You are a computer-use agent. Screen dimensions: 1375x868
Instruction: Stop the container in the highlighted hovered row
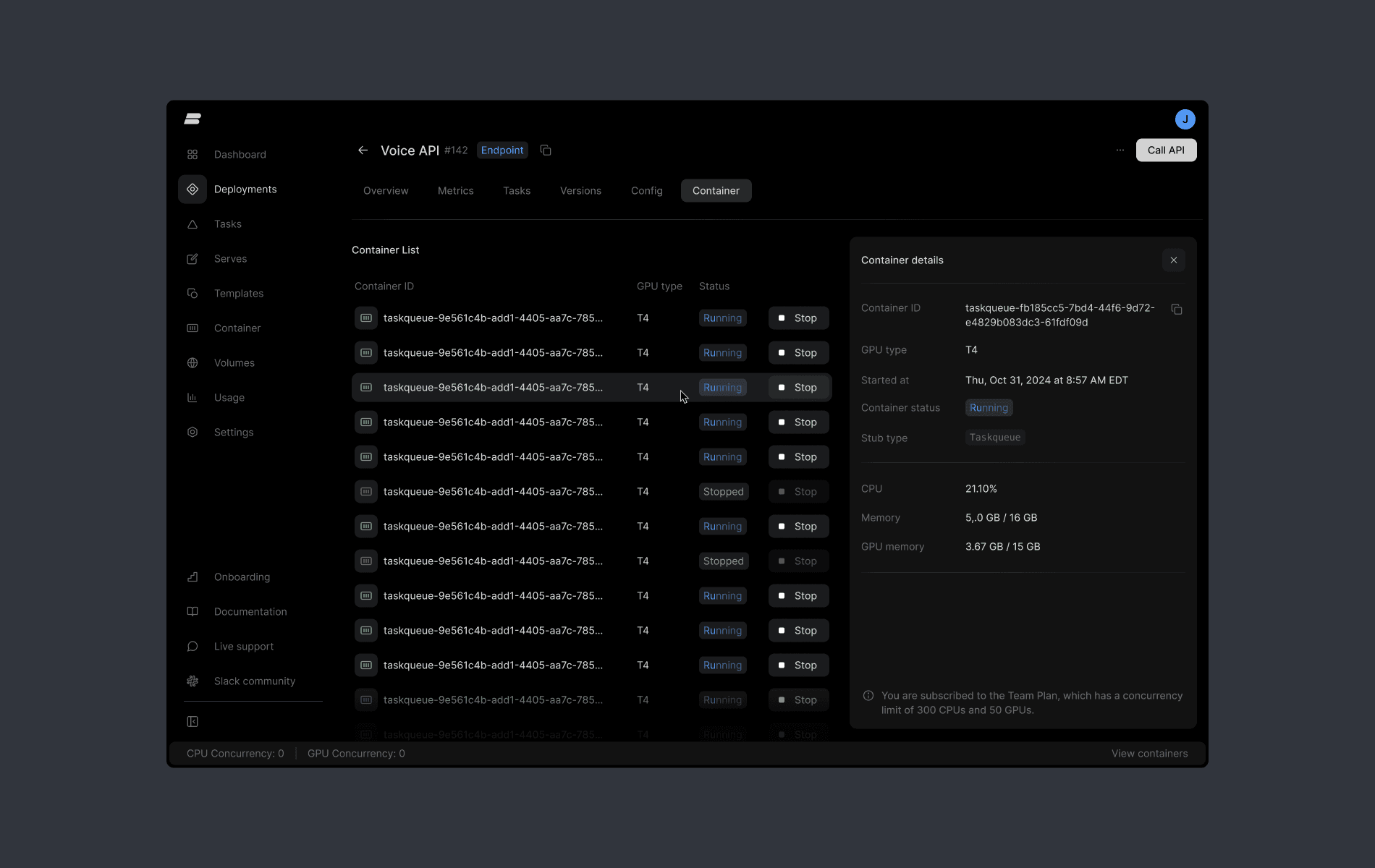[799, 388]
